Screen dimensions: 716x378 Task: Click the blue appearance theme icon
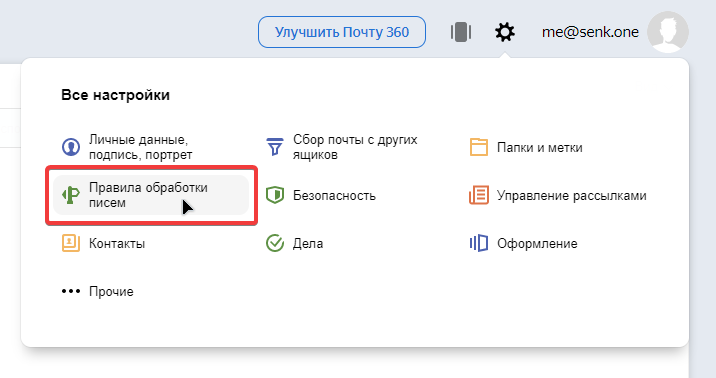pyautogui.click(x=479, y=243)
